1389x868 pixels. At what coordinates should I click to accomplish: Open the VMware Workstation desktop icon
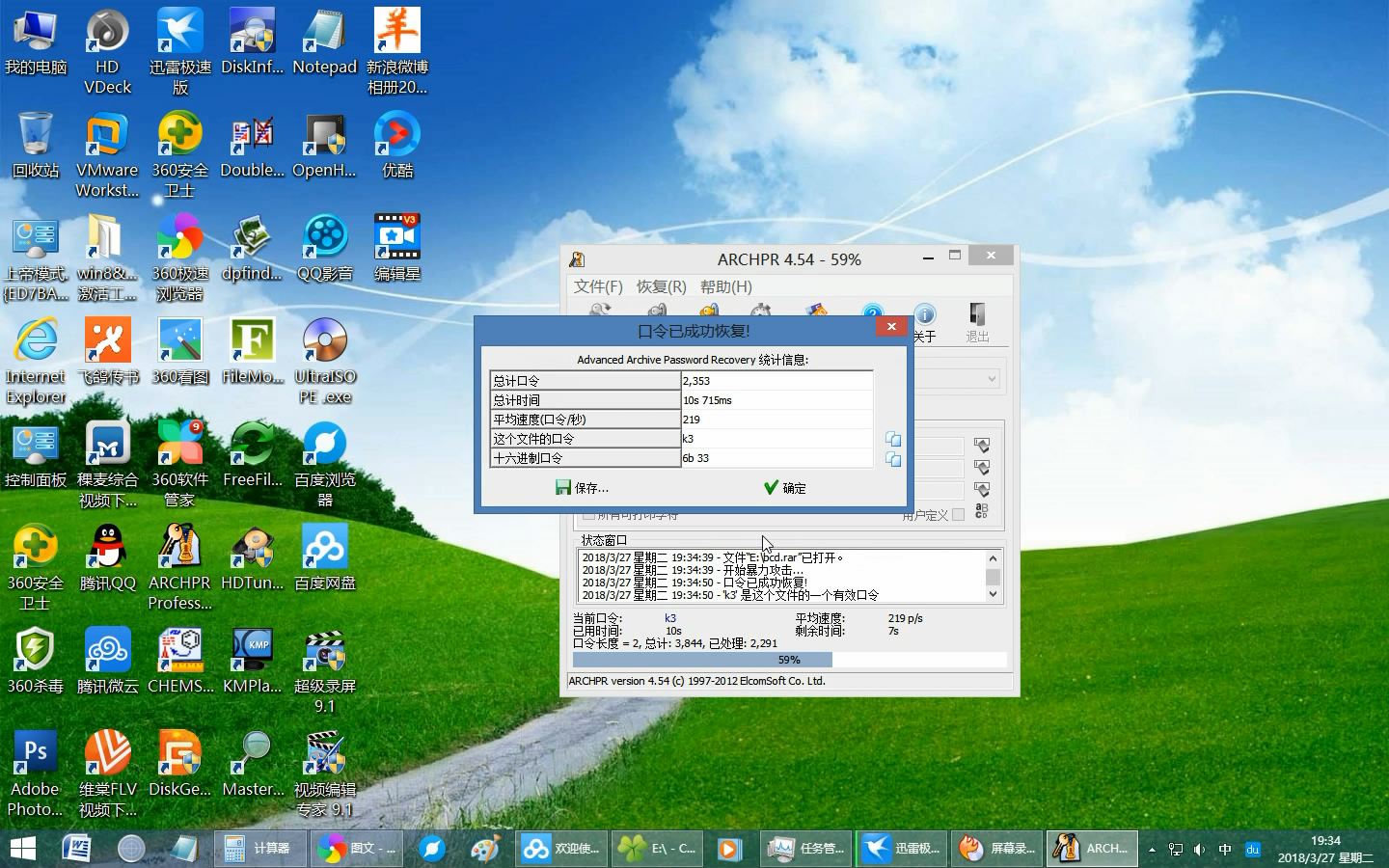click(x=107, y=156)
